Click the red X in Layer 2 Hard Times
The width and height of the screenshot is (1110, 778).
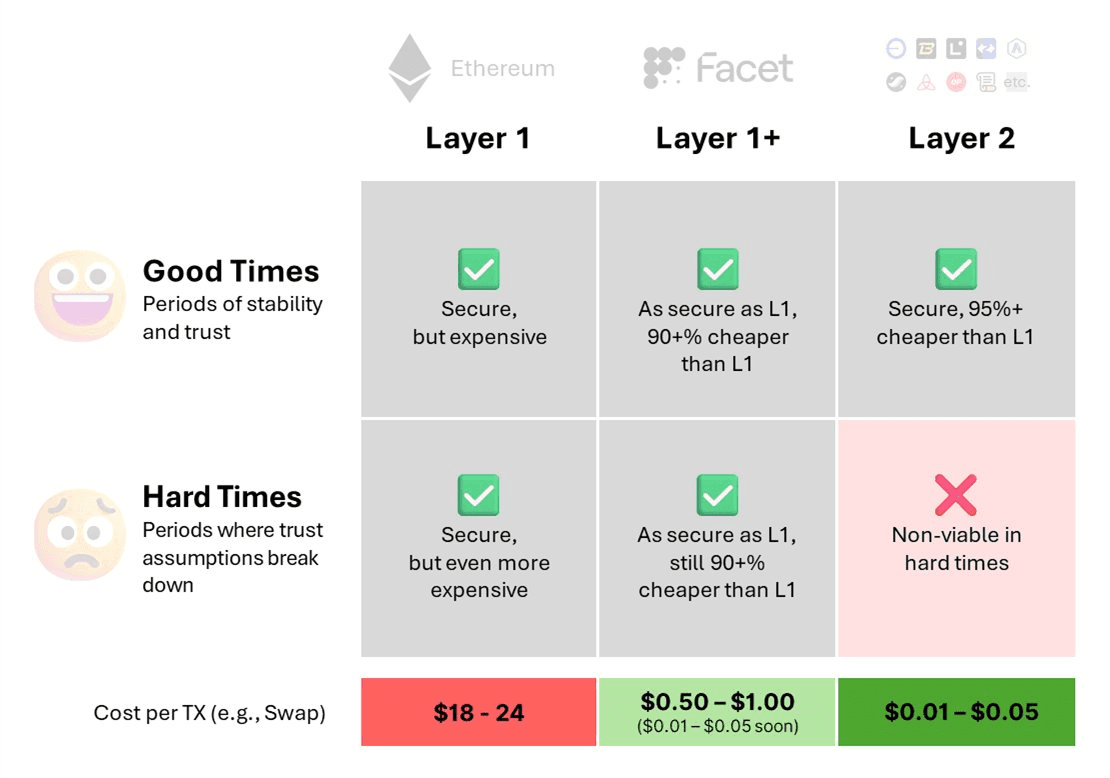956,495
